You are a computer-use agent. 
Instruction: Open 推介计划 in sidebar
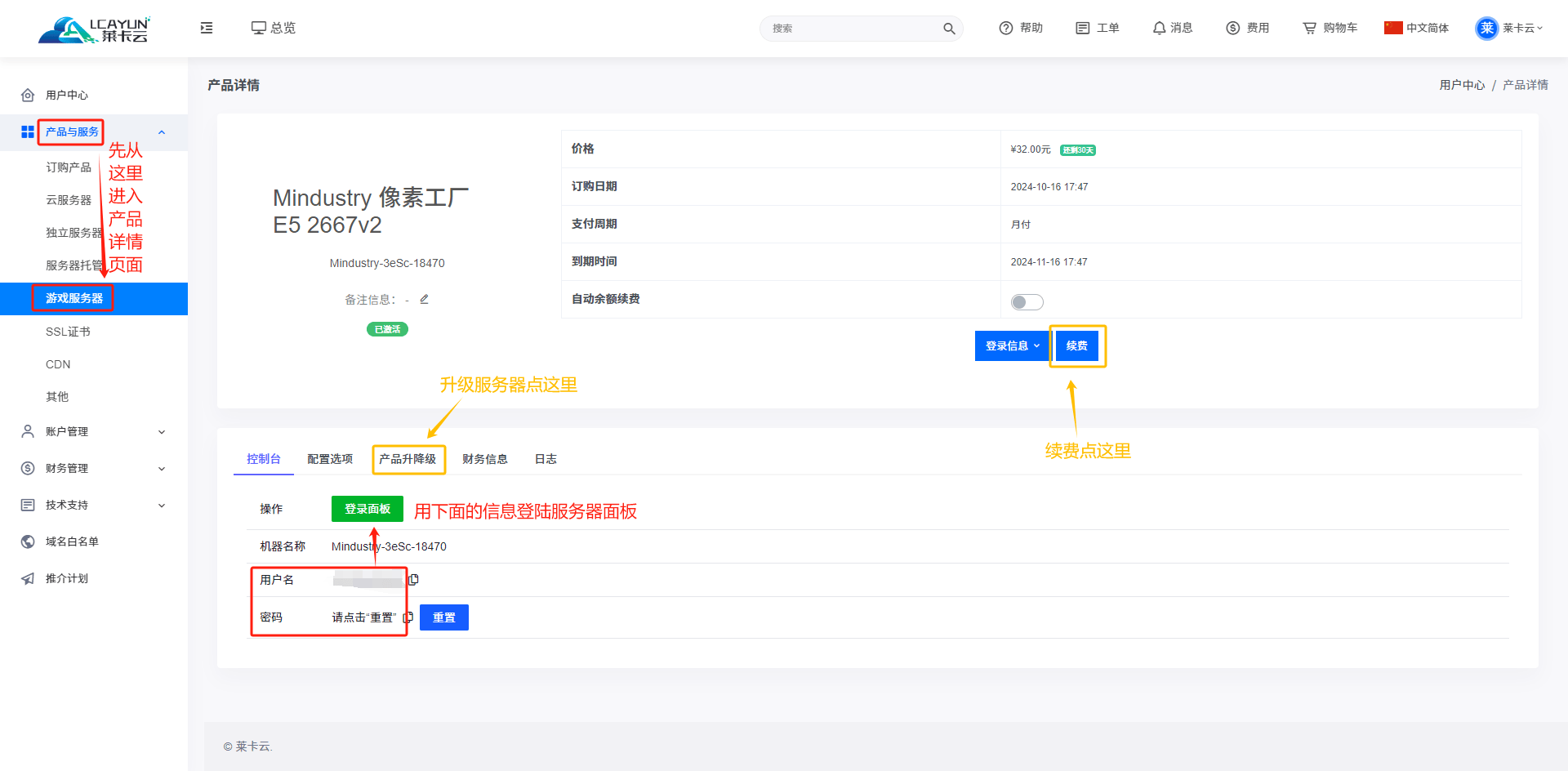(x=67, y=579)
